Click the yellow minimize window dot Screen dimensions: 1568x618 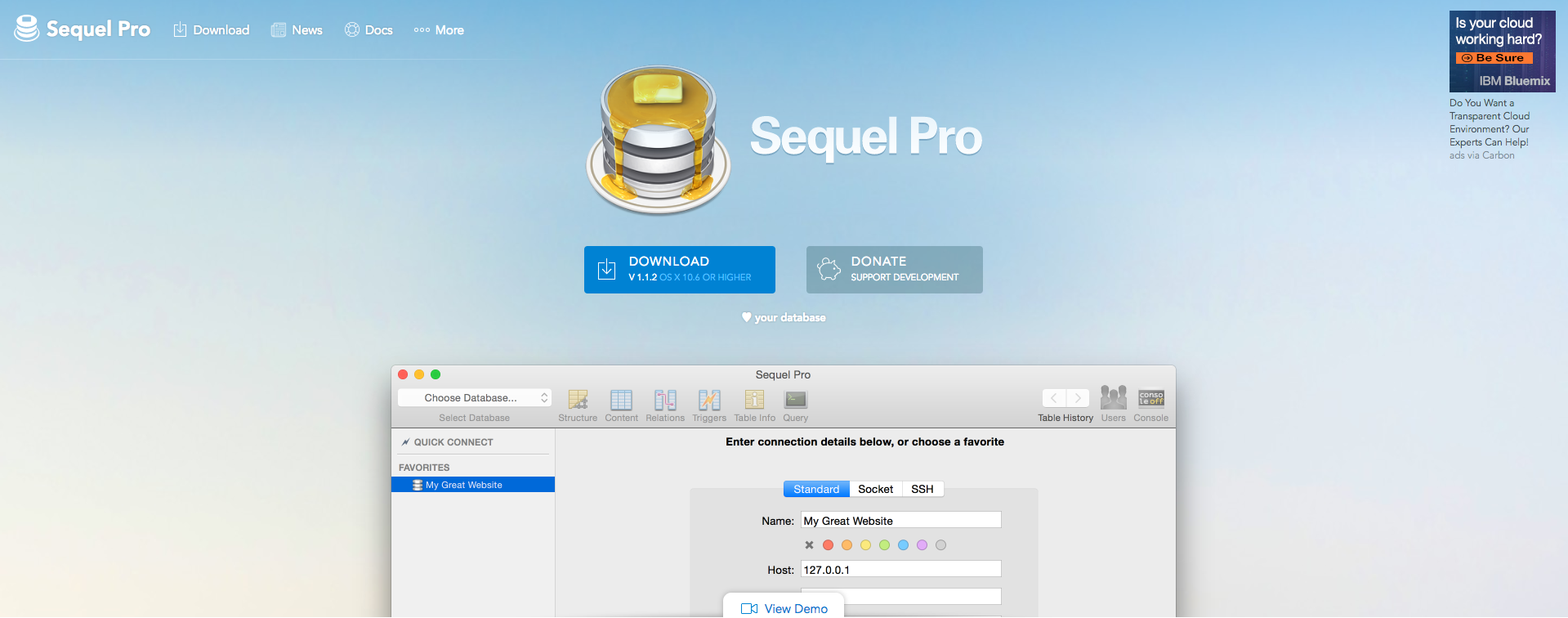point(419,374)
